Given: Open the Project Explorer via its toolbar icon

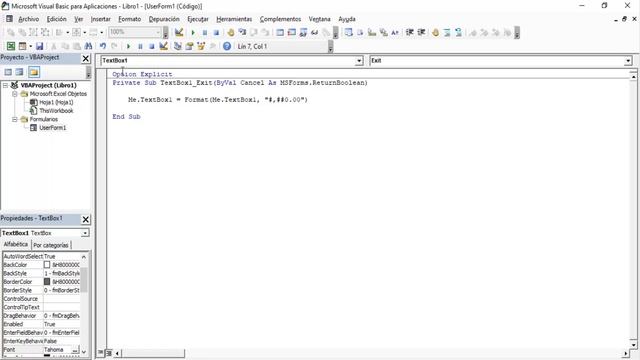Looking at the screenshot, I should click(x=178, y=46).
